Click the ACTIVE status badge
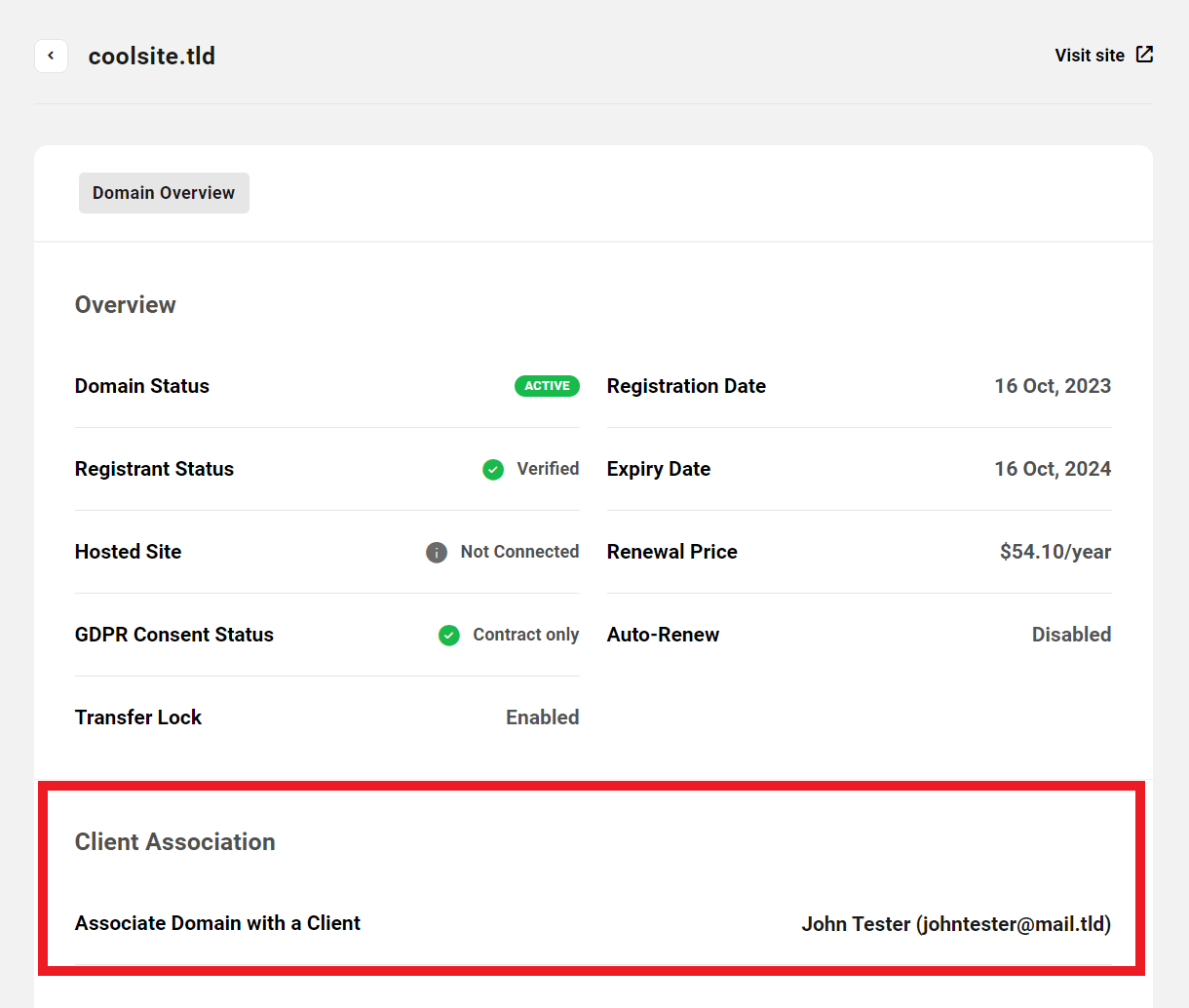This screenshot has width=1189, height=1008. pyautogui.click(x=547, y=386)
